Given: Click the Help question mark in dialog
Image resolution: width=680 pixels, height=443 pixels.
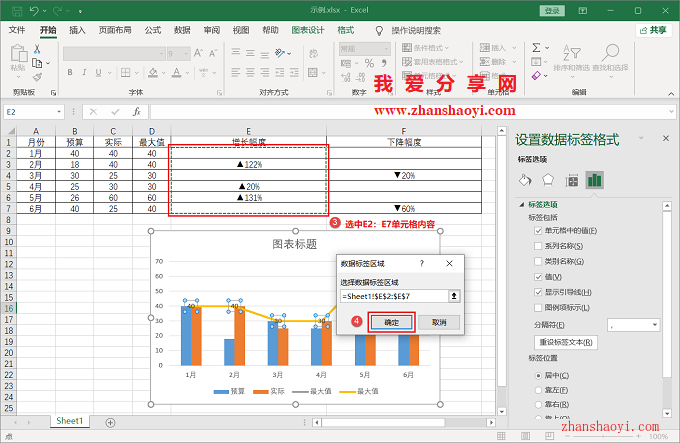Looking at the screenshot, I should (x=422, y=264).
